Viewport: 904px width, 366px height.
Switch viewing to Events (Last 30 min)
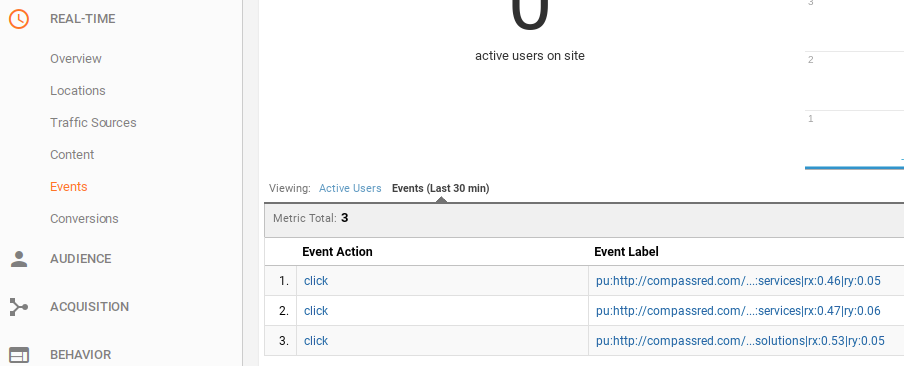coord(440,188)
